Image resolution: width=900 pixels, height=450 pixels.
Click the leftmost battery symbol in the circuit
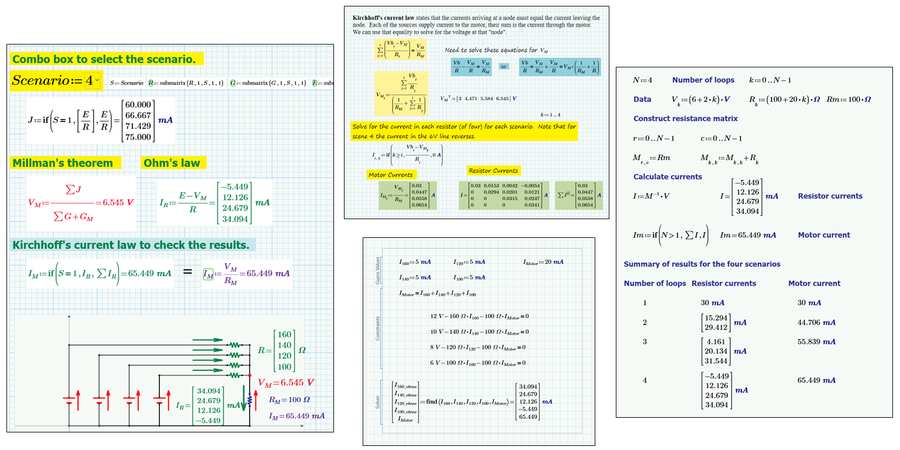[68, 401]
